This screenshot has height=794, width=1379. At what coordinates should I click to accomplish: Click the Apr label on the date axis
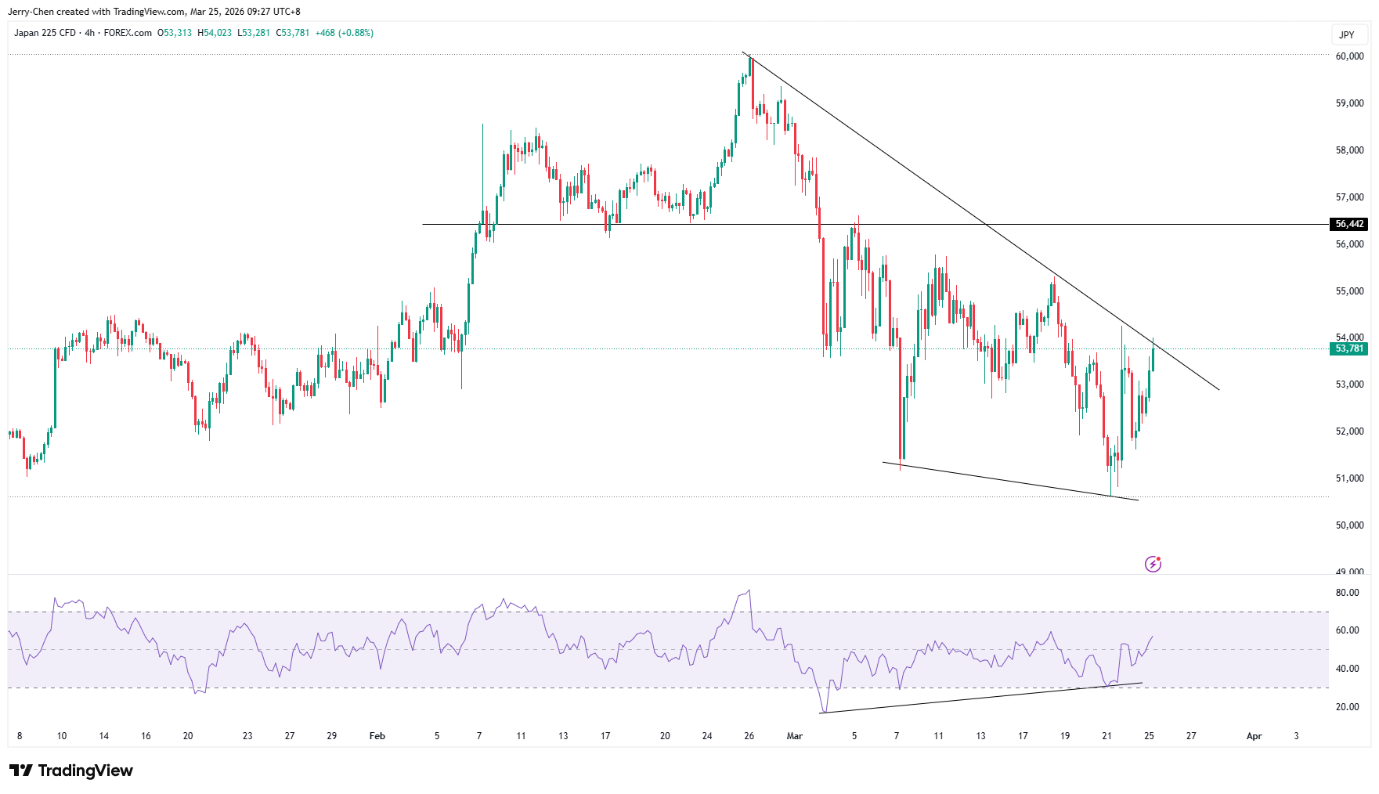click(1253, 735)
